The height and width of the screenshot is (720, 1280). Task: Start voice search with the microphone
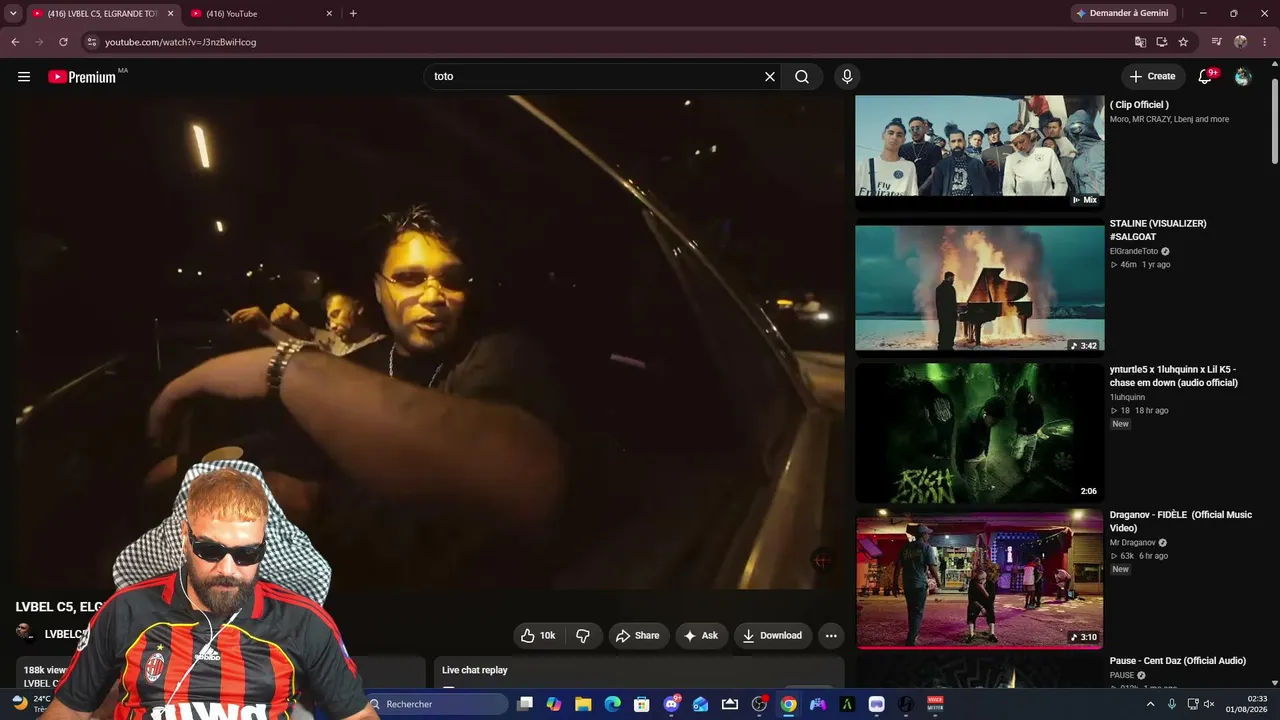pyautogui.click(x=847, y=77)
